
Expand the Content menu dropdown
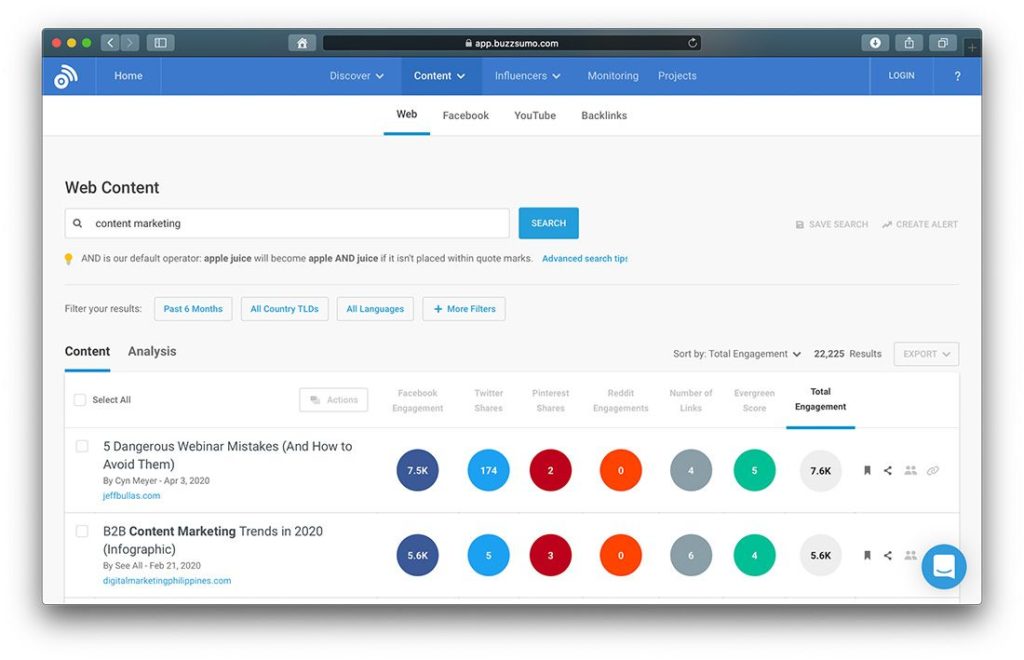(440, 76)
